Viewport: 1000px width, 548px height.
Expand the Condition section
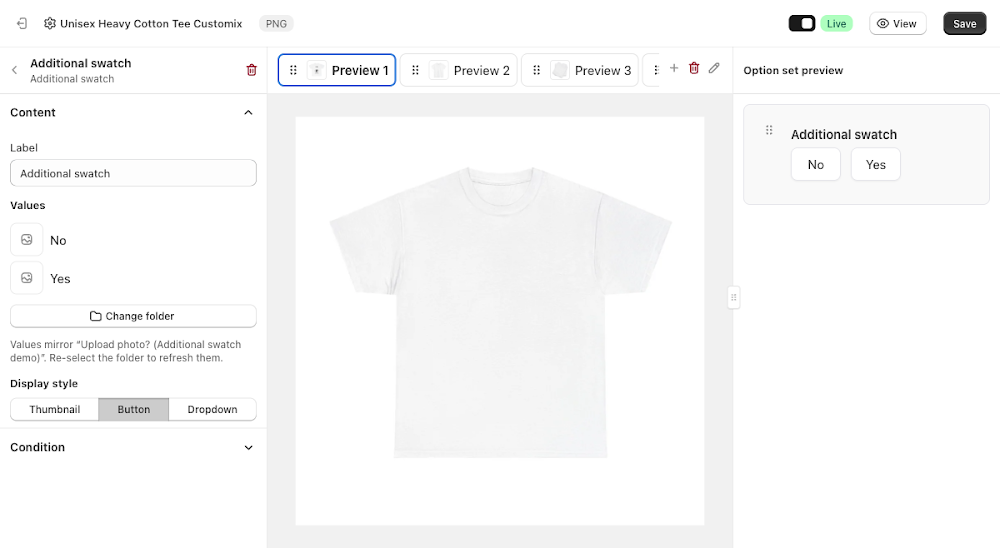click(249, 447)
